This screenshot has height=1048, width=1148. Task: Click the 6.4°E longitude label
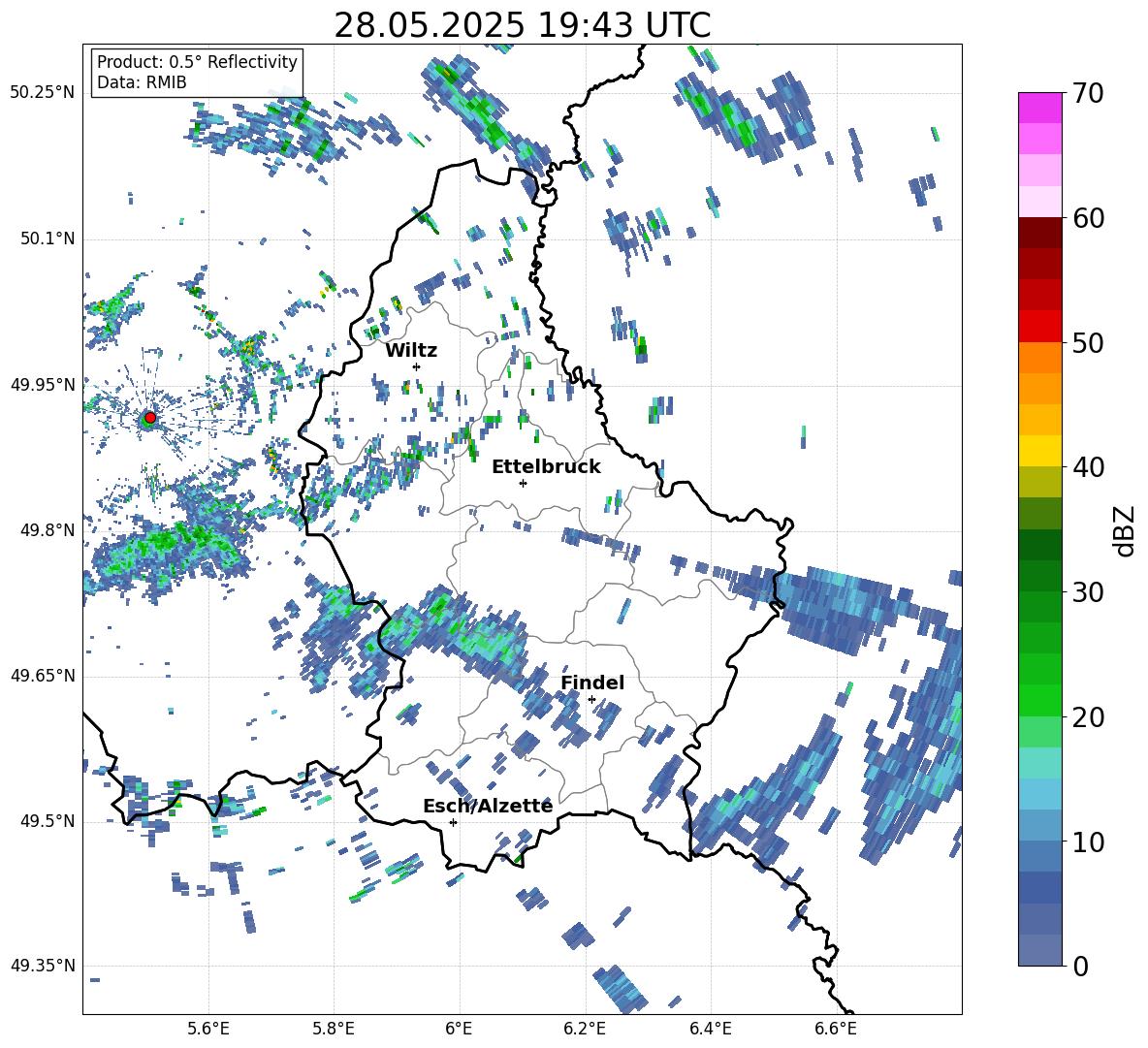tap(710, 1029)
